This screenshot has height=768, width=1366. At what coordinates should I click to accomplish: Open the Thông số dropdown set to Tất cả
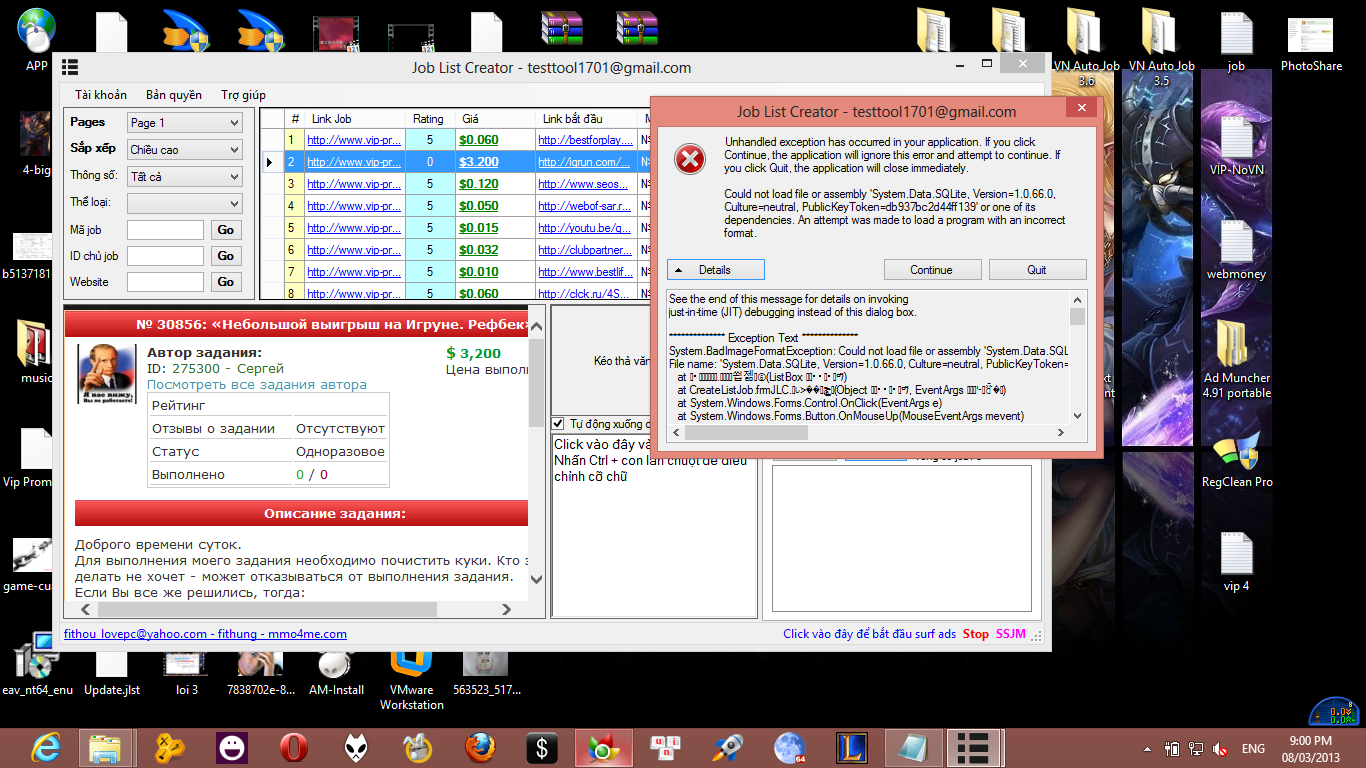click(185, 177)
